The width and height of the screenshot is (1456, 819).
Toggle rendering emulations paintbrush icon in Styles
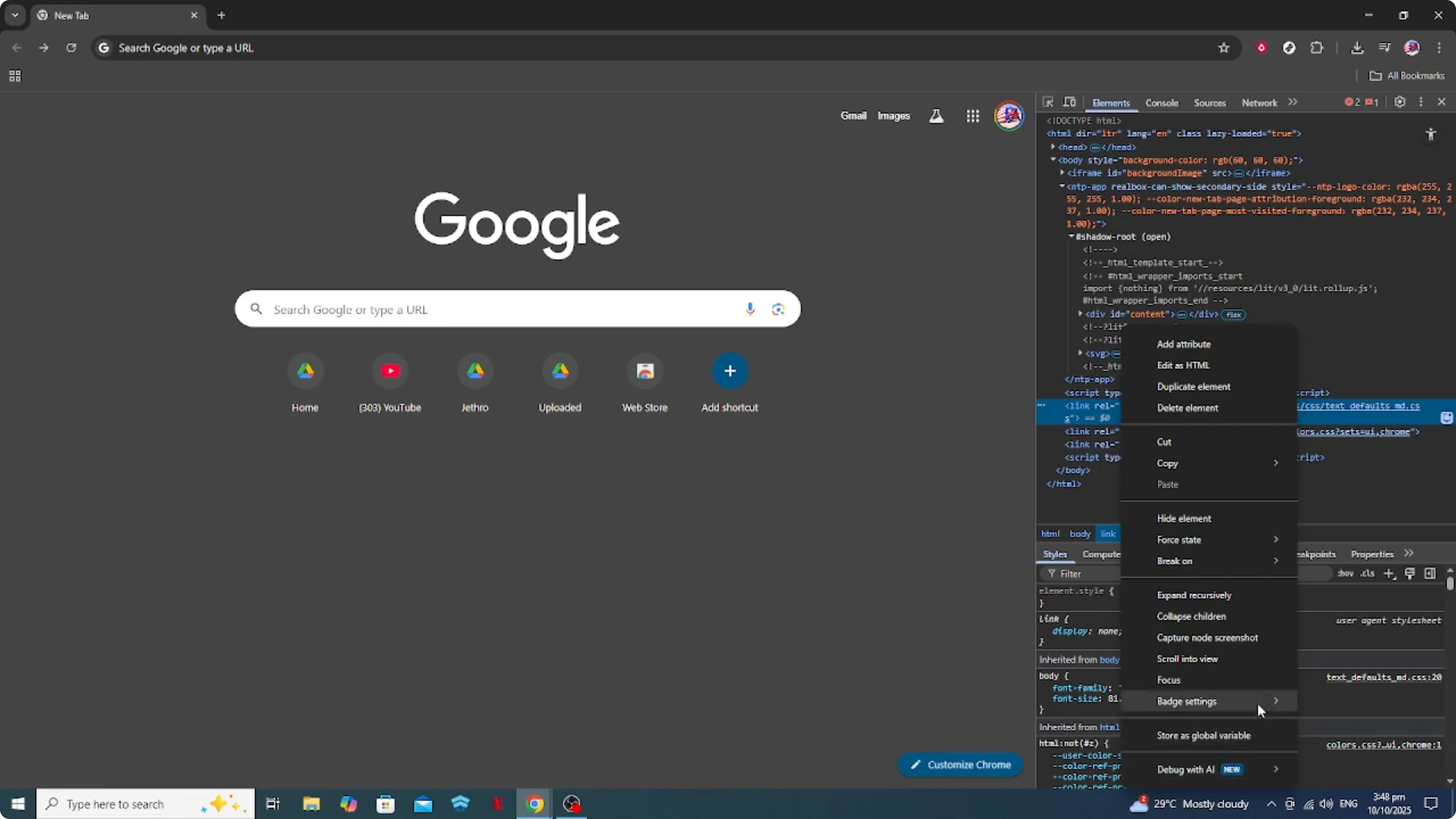[1410, 574]
